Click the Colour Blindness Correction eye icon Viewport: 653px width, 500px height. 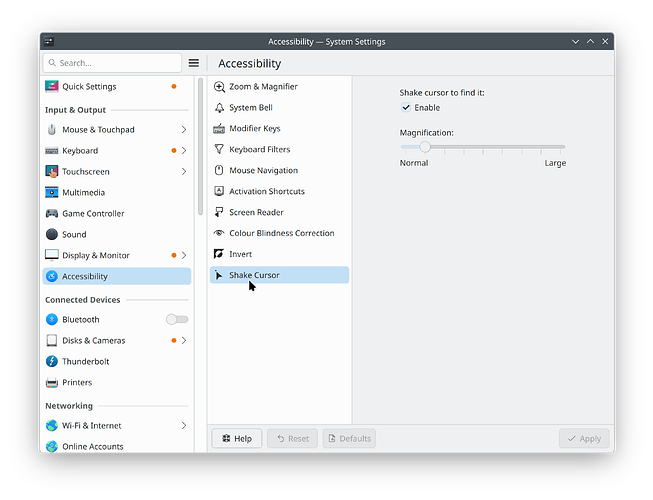220,234
